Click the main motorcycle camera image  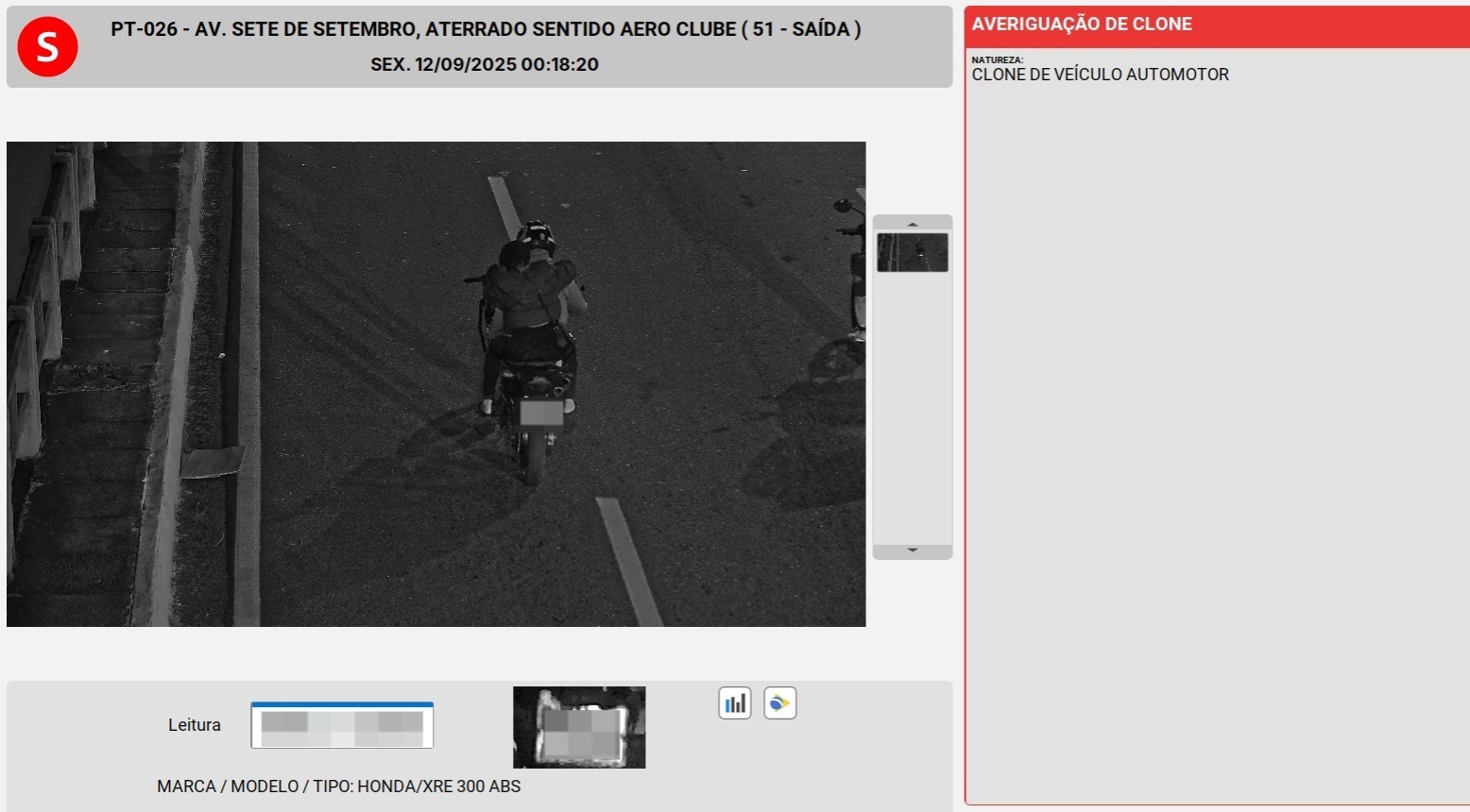pyautogui.click(x=436, y=383)
